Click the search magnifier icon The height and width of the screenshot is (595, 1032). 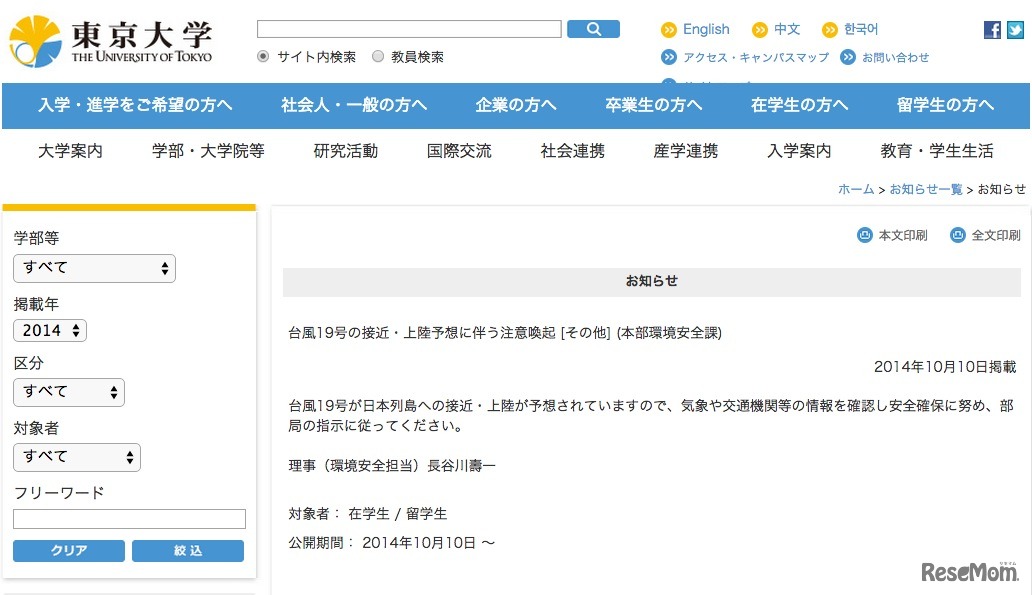(594, 28)
